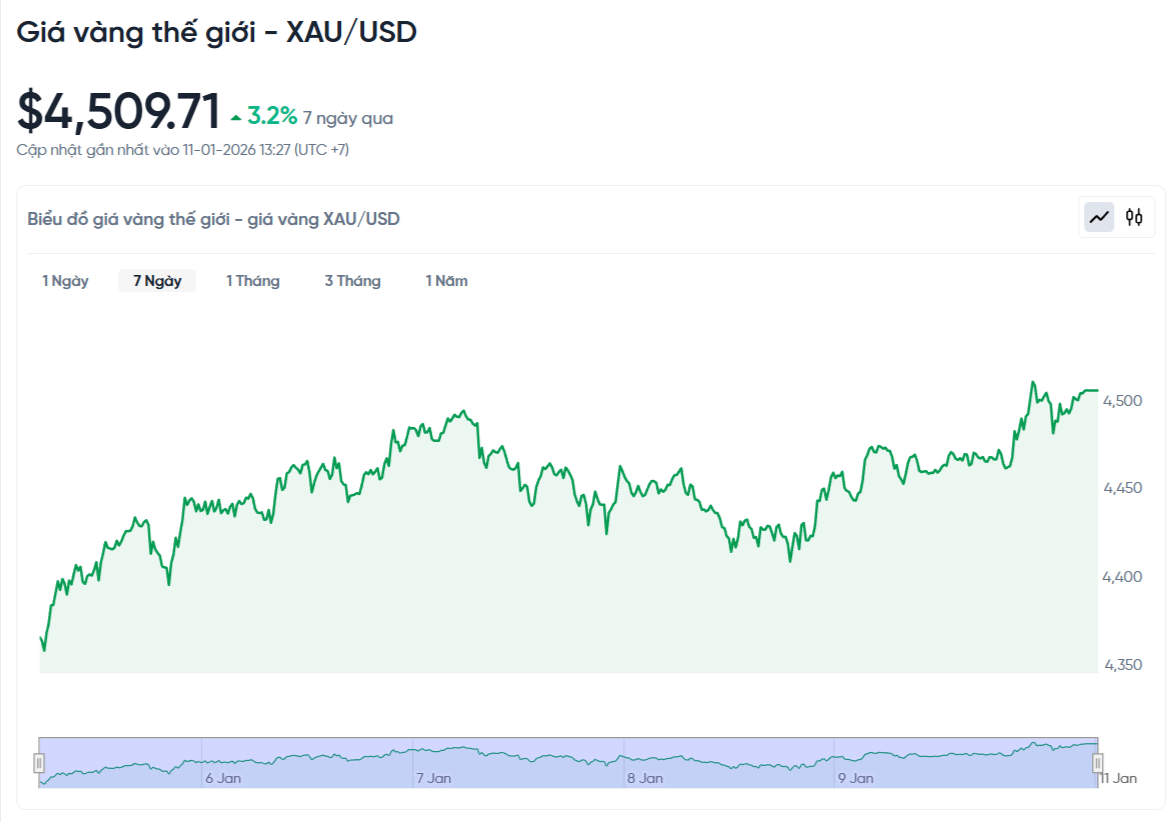Viewport: 1167px width, 822px height.
Task: Show the 1 Tháng price history
Action: [x=253, y=281]
